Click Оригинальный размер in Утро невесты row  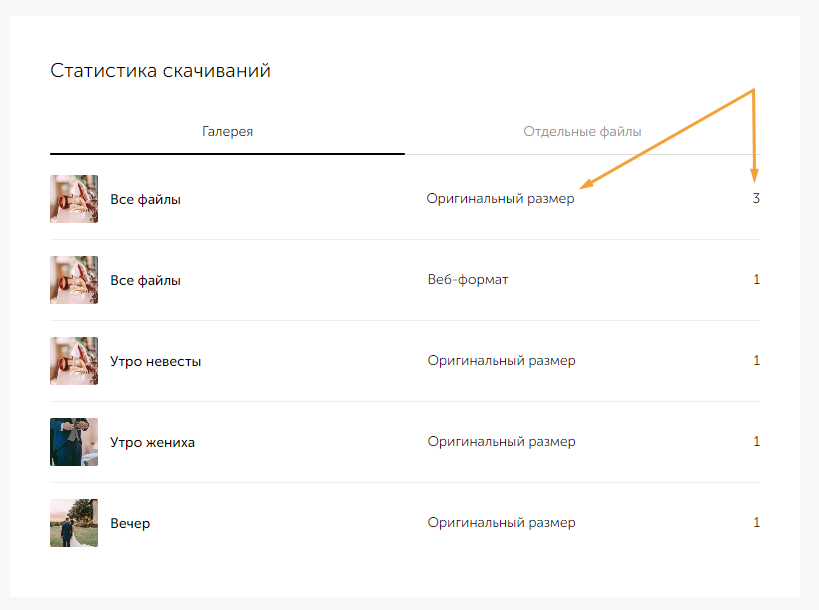click(501, 361)
